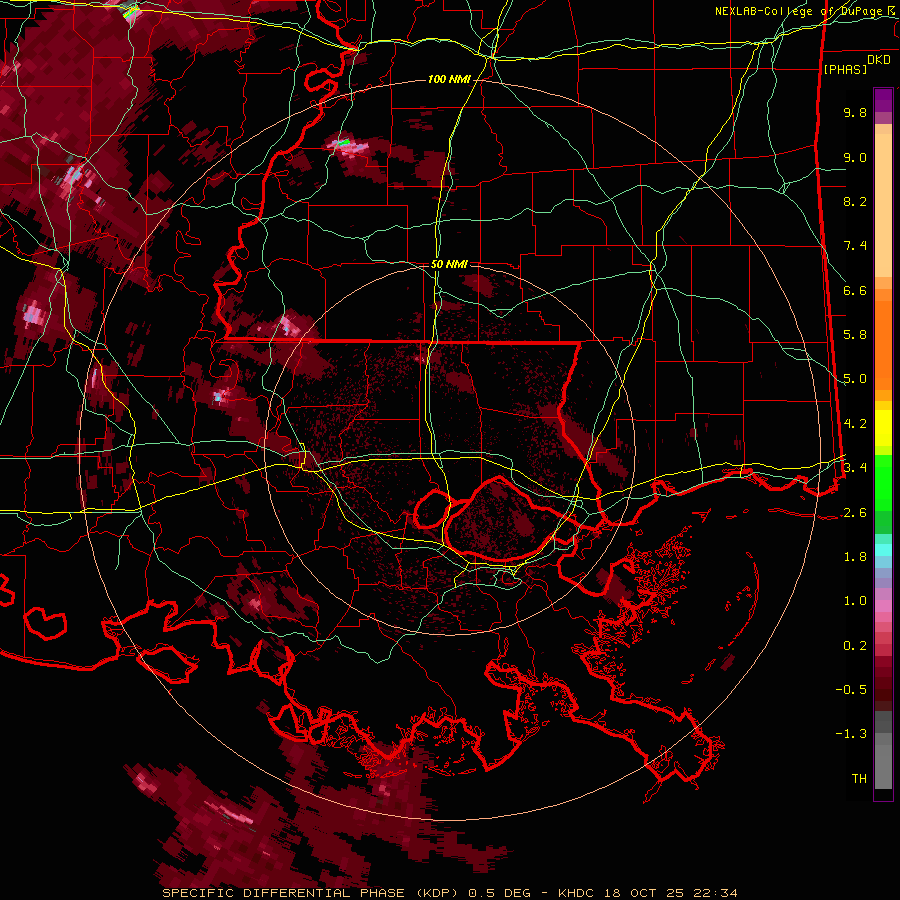Select the TH threshold label

859,779
